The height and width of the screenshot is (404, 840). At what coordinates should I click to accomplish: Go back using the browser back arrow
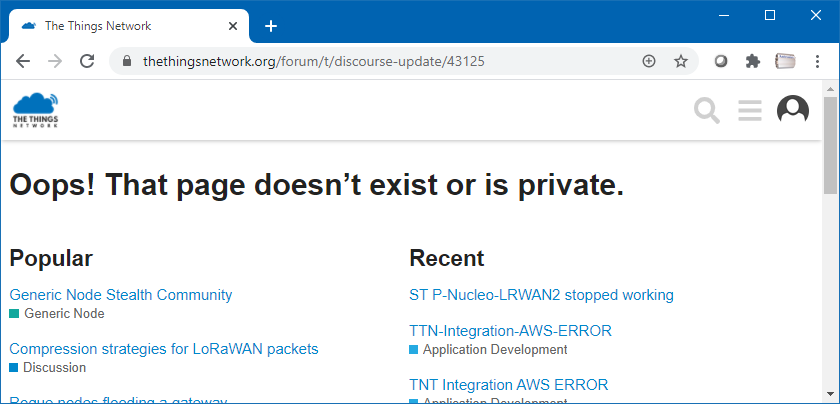click(22, 61)
